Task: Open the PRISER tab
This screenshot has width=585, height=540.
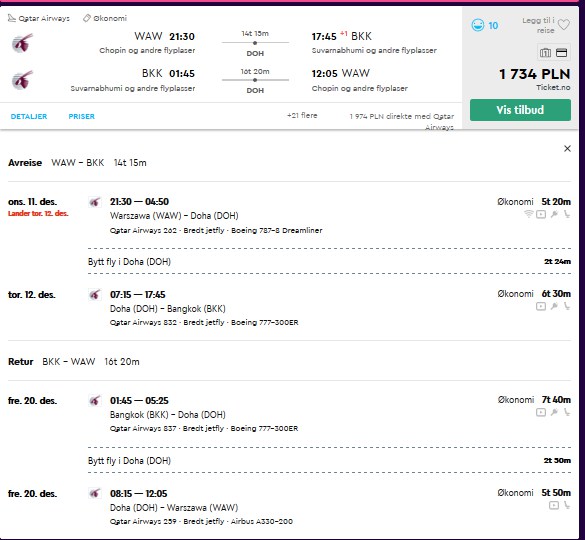Action: click(x=81, y=116)
